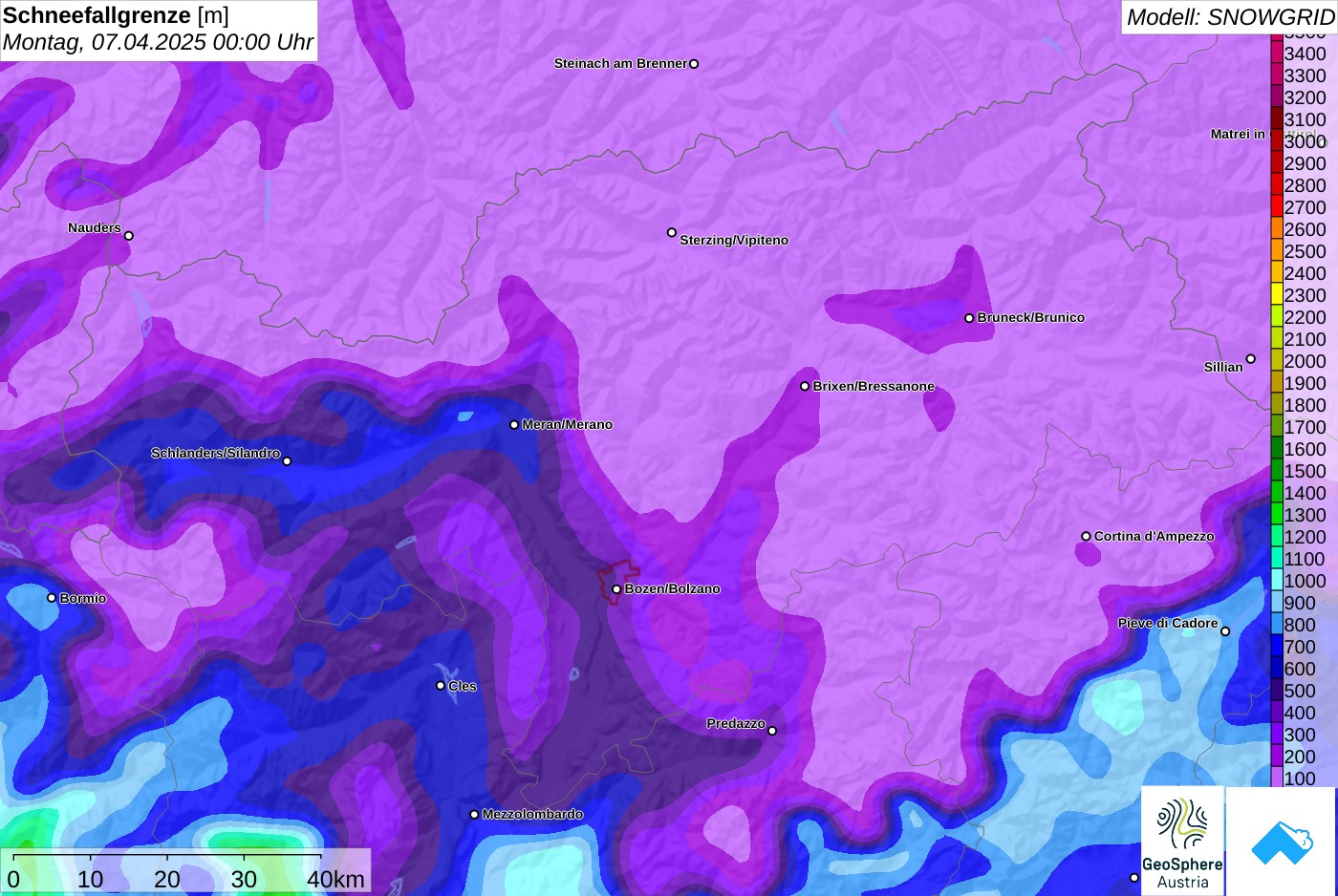The height and width of the screenshot is (896, 1338).
Task: Click the GeoSphere Austria logo
Action: (1182, 841)
